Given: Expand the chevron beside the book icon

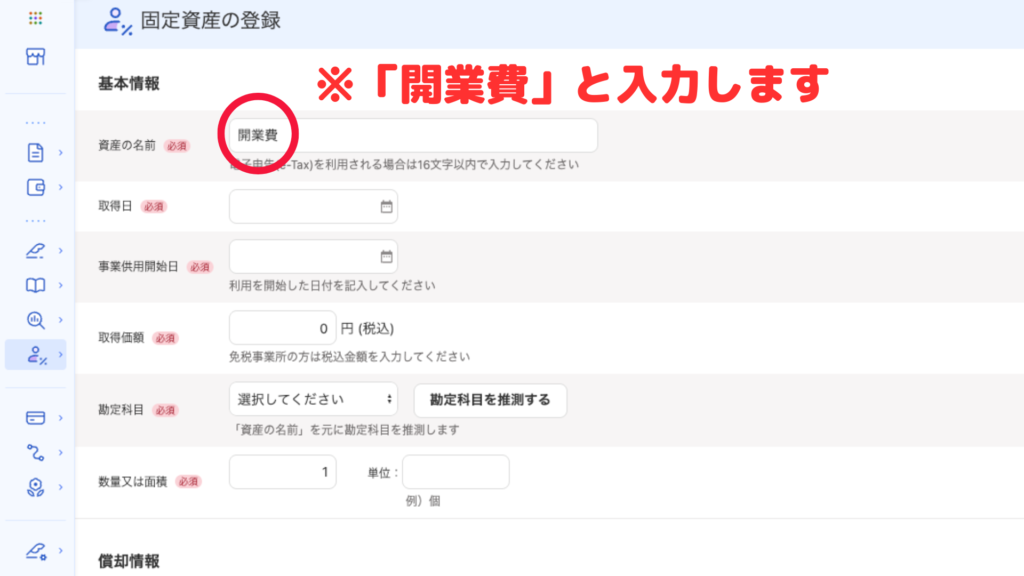Looking at the screenshot, I should tap(61, 285).
